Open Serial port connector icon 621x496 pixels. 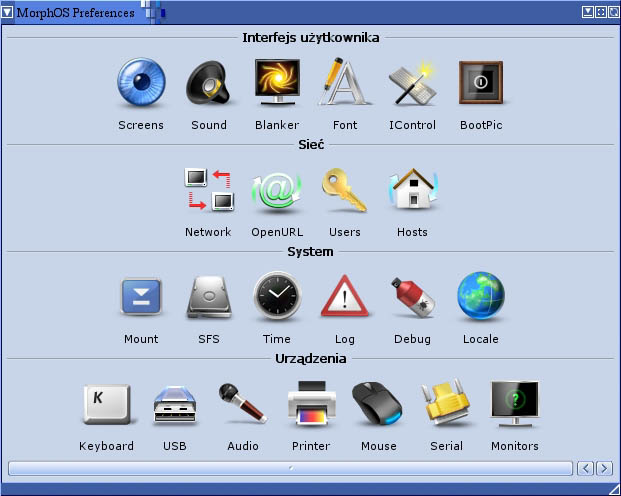(x=447, y=402)
